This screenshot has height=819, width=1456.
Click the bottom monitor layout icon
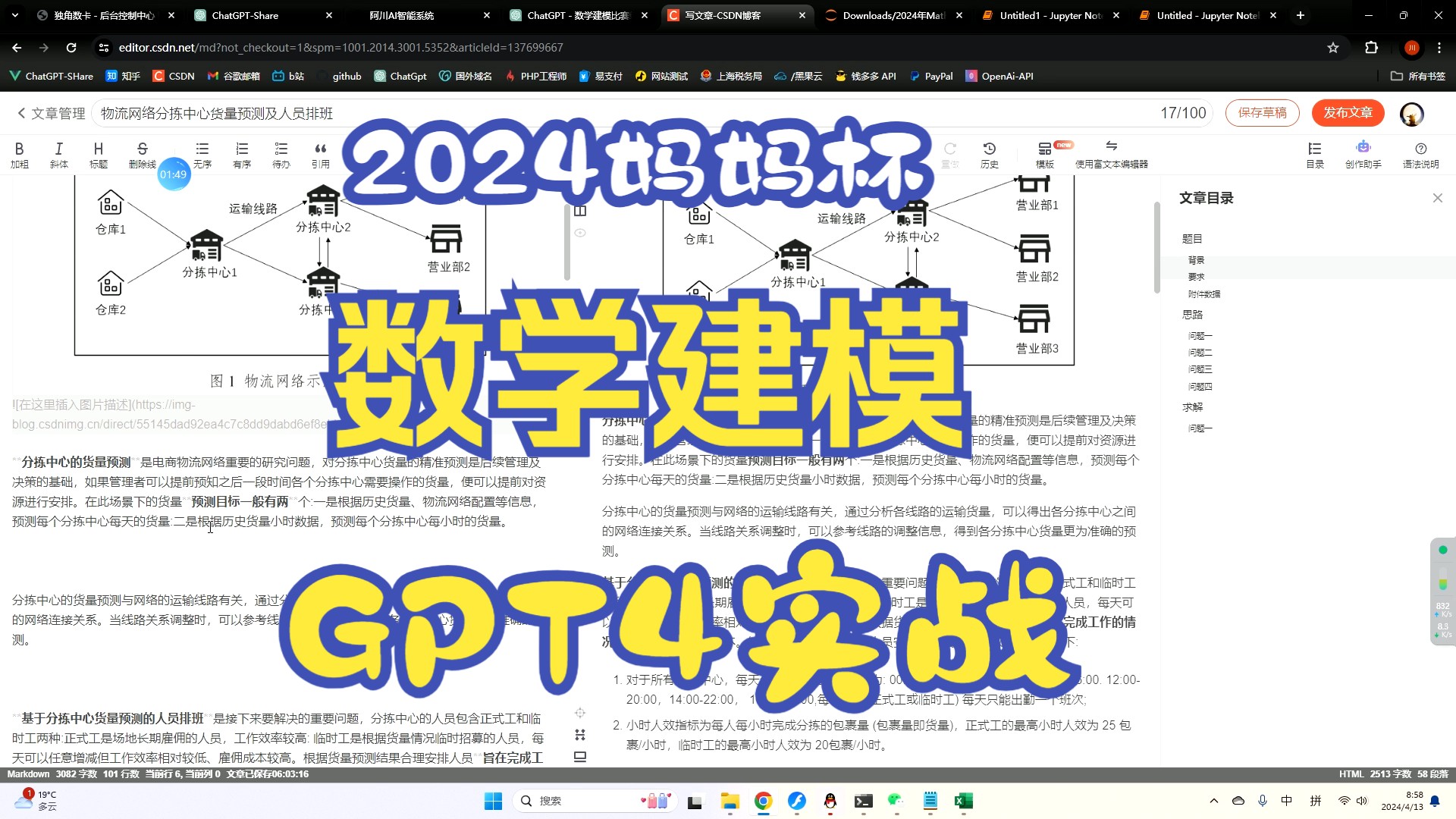pyautogui.click(x=580, y=757)
